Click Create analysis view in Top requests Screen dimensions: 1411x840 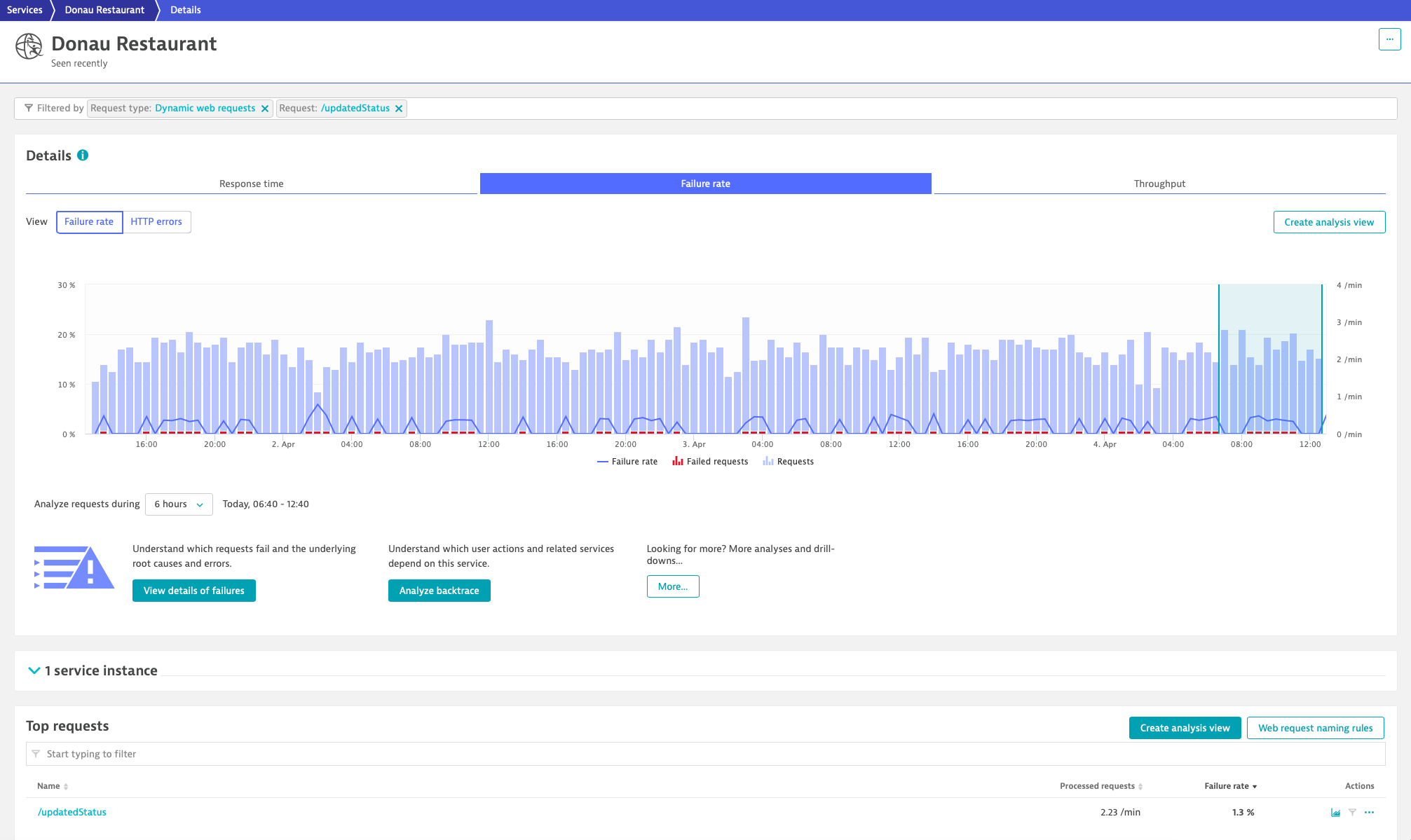(1185, 728)
